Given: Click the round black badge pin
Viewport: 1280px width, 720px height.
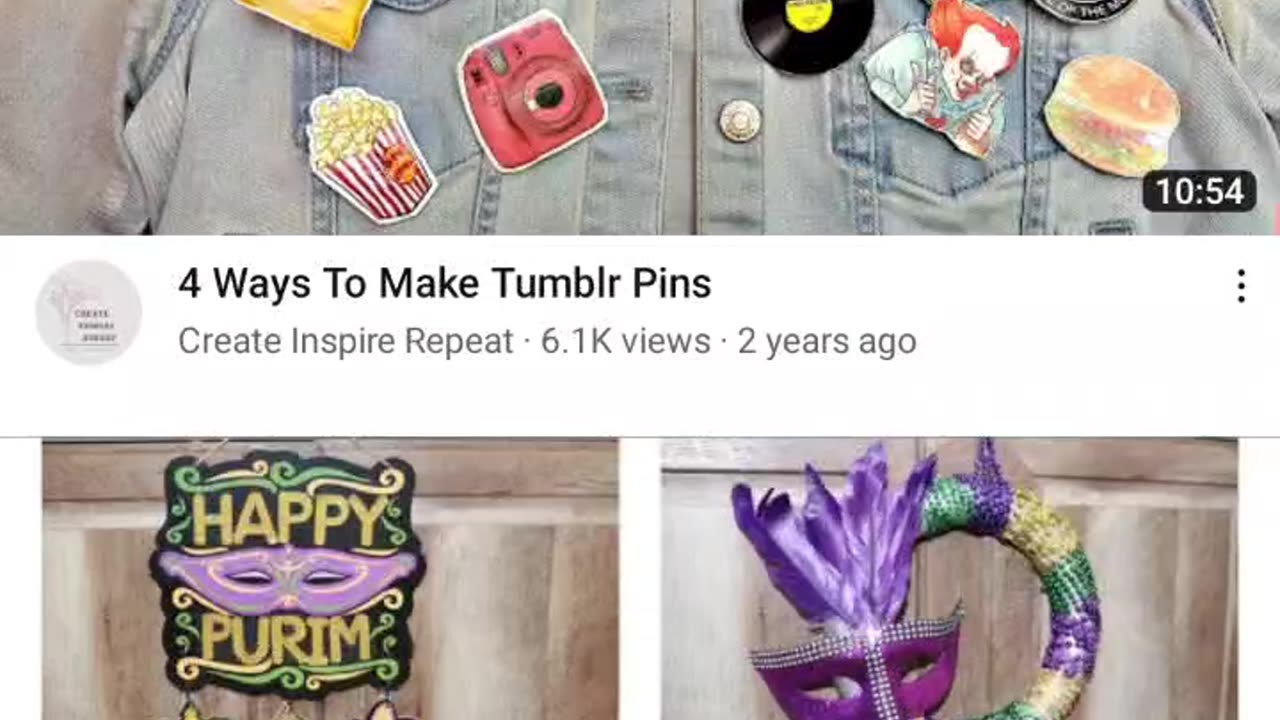Looking at the screenshot, I should (x=1086, y=10).
